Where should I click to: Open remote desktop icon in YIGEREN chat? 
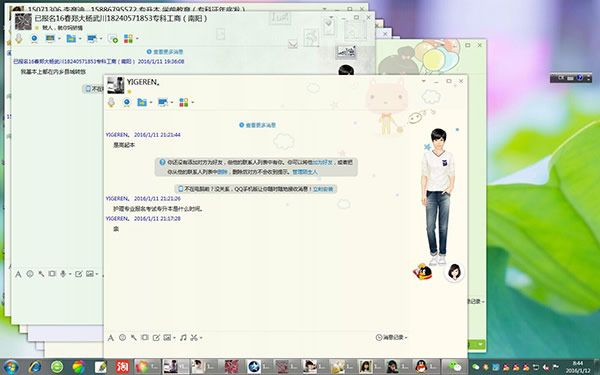point(163,102)
